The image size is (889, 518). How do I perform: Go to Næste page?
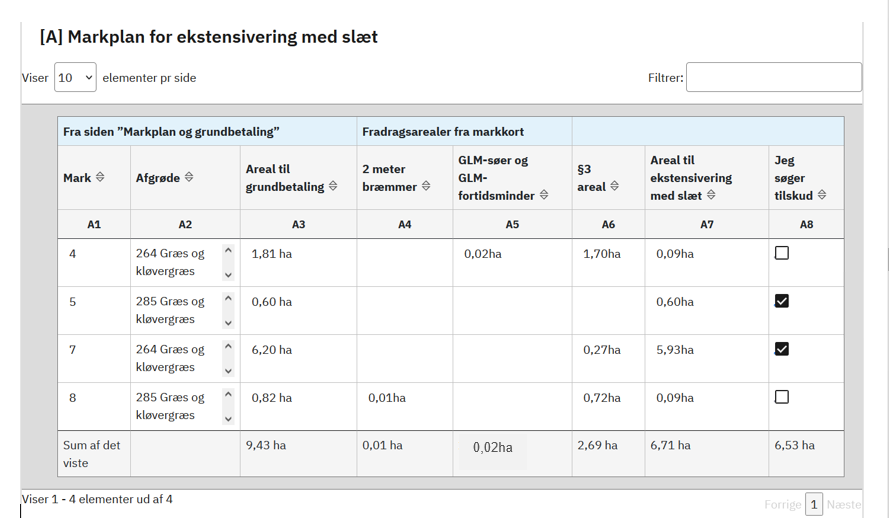(x=843, y=505)
